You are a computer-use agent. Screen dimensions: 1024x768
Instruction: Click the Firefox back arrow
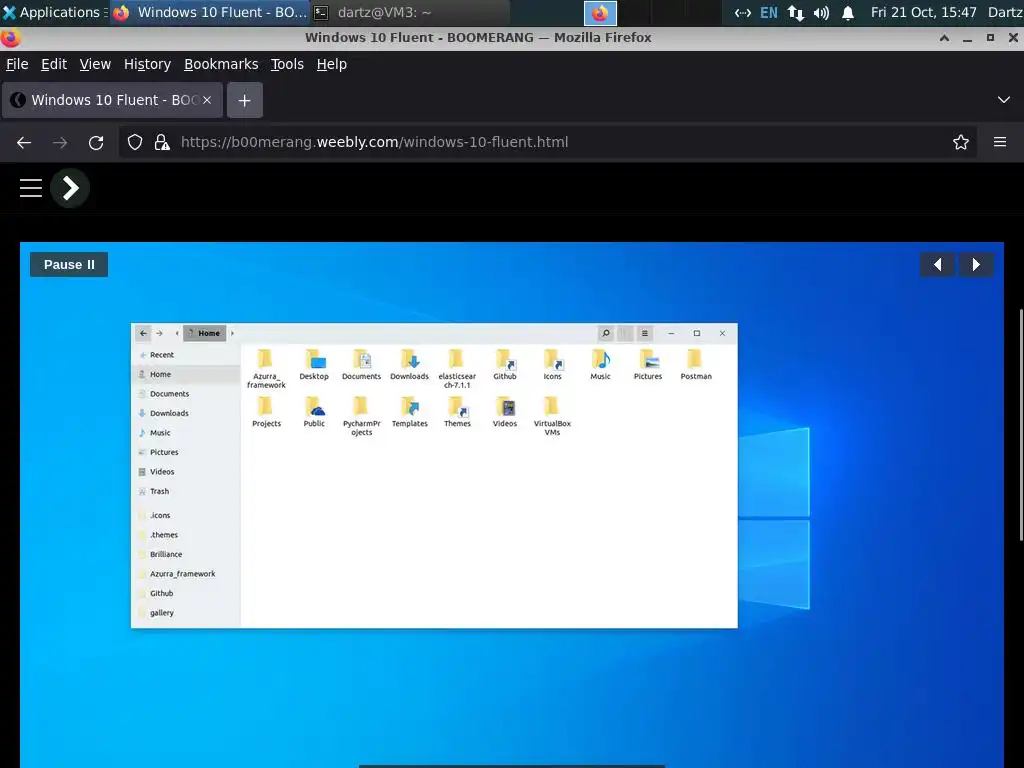(24, 142)
